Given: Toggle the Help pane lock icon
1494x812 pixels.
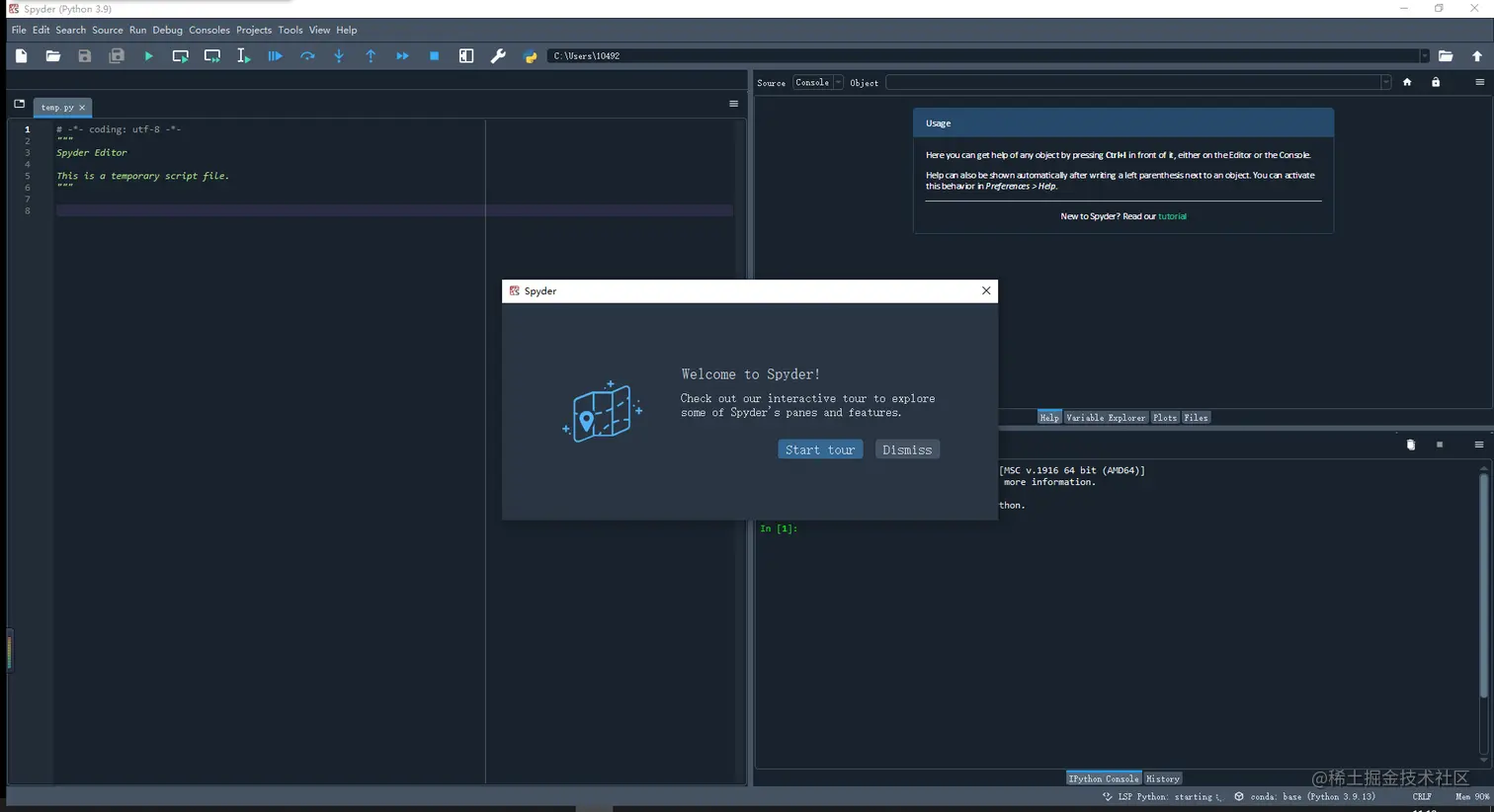Looking at the screenshot, I should (1436, 83).
